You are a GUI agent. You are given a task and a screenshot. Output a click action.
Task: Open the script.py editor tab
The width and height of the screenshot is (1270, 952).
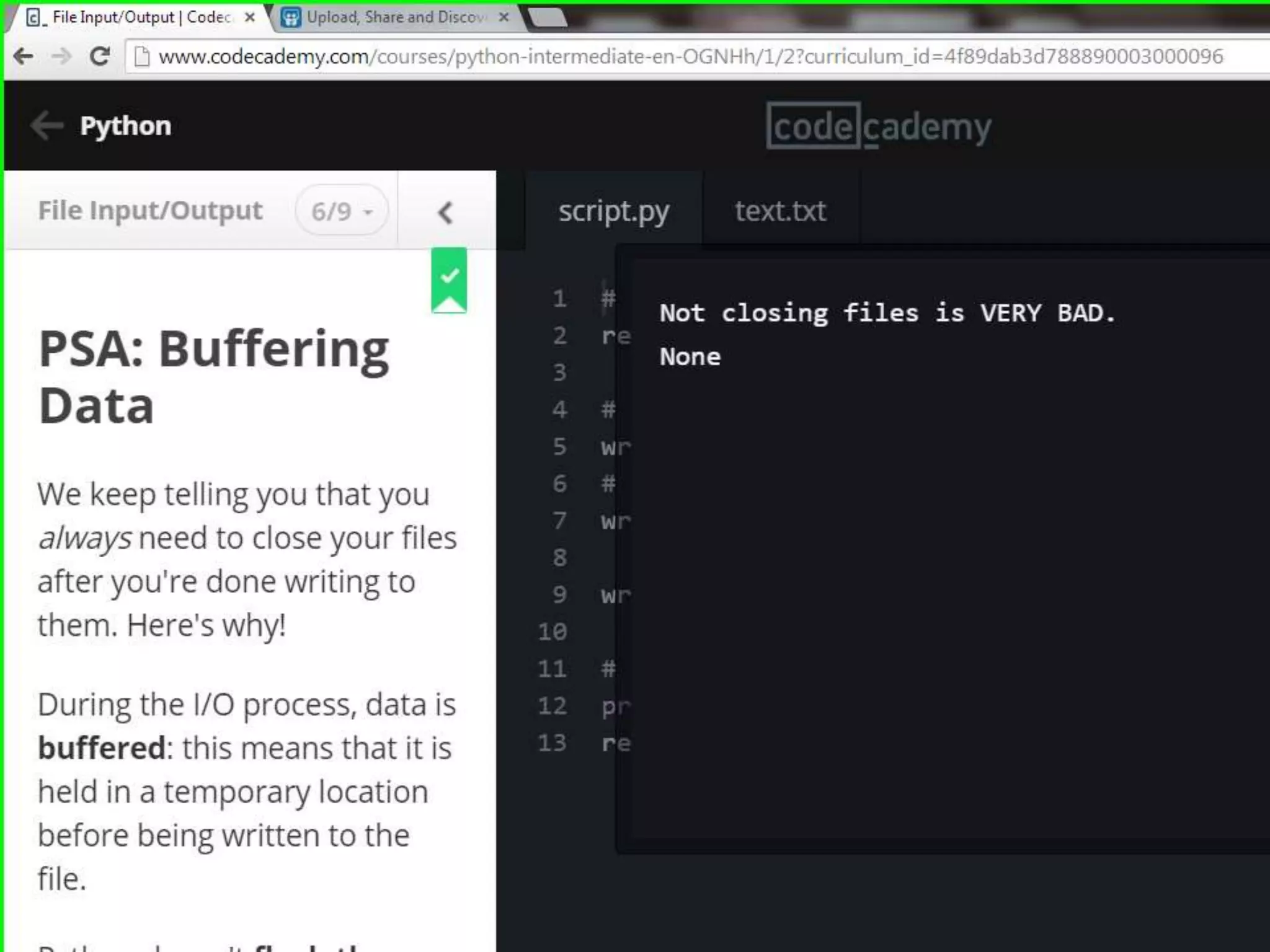tap(614, 211)
